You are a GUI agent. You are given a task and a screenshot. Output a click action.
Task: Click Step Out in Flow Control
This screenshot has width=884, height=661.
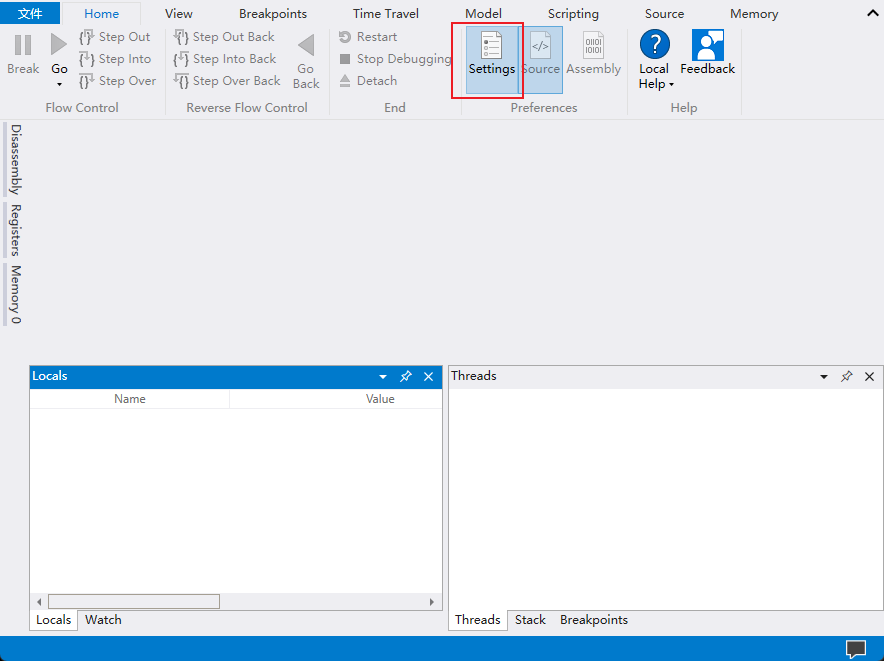(115, 37)
